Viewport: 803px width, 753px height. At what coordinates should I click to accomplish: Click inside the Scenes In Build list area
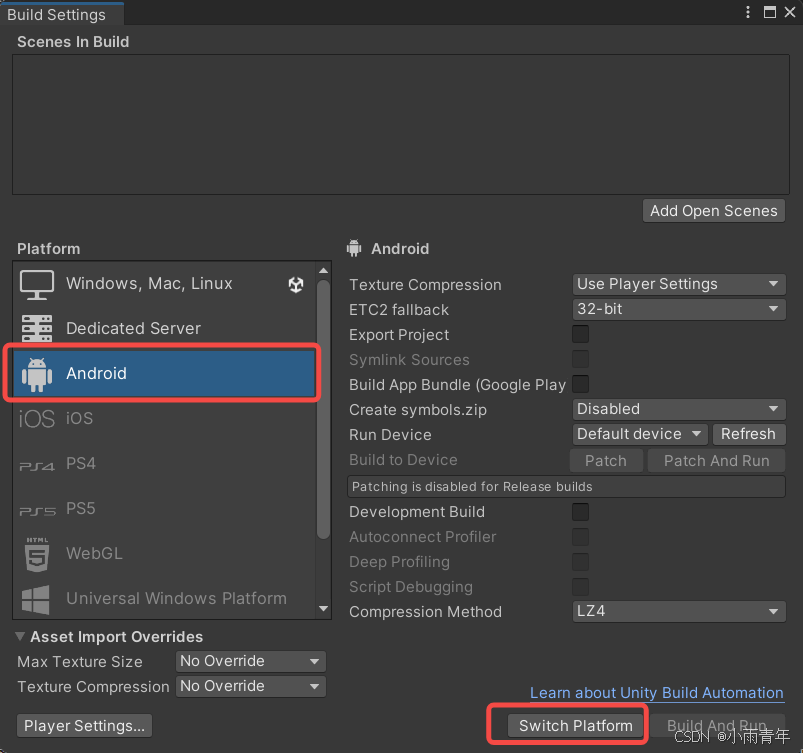pos(401,124)
